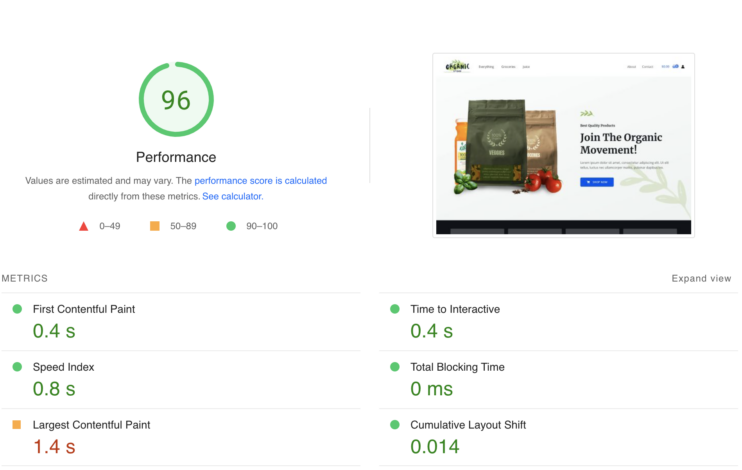Image resolution: width=742 pixels, height=470 pixels.
Task: Click the '1.4 s' Largest Contentful Paint value
Action: pos(54,446)
